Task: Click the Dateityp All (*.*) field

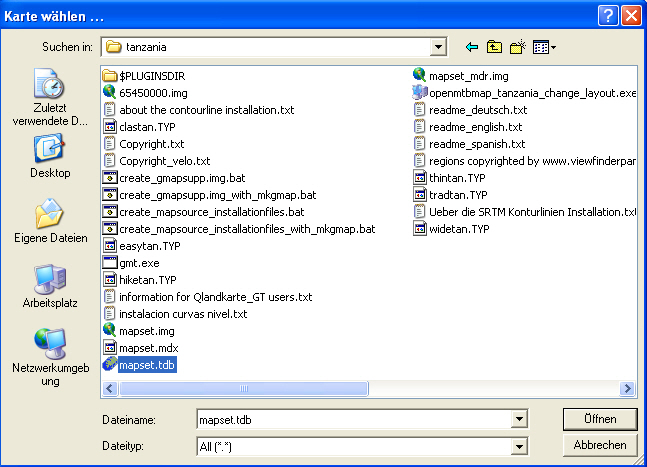Action: [354, 446]
